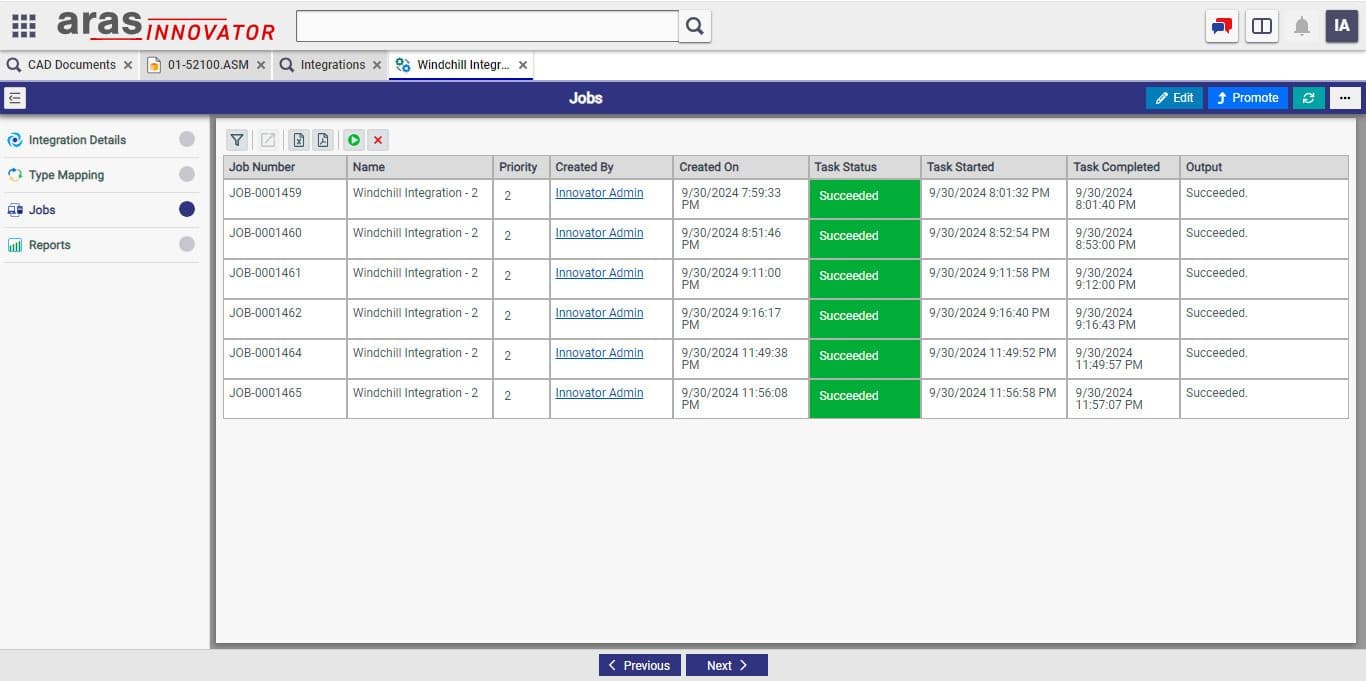Click the filter funnel toolbar icon

237,140
